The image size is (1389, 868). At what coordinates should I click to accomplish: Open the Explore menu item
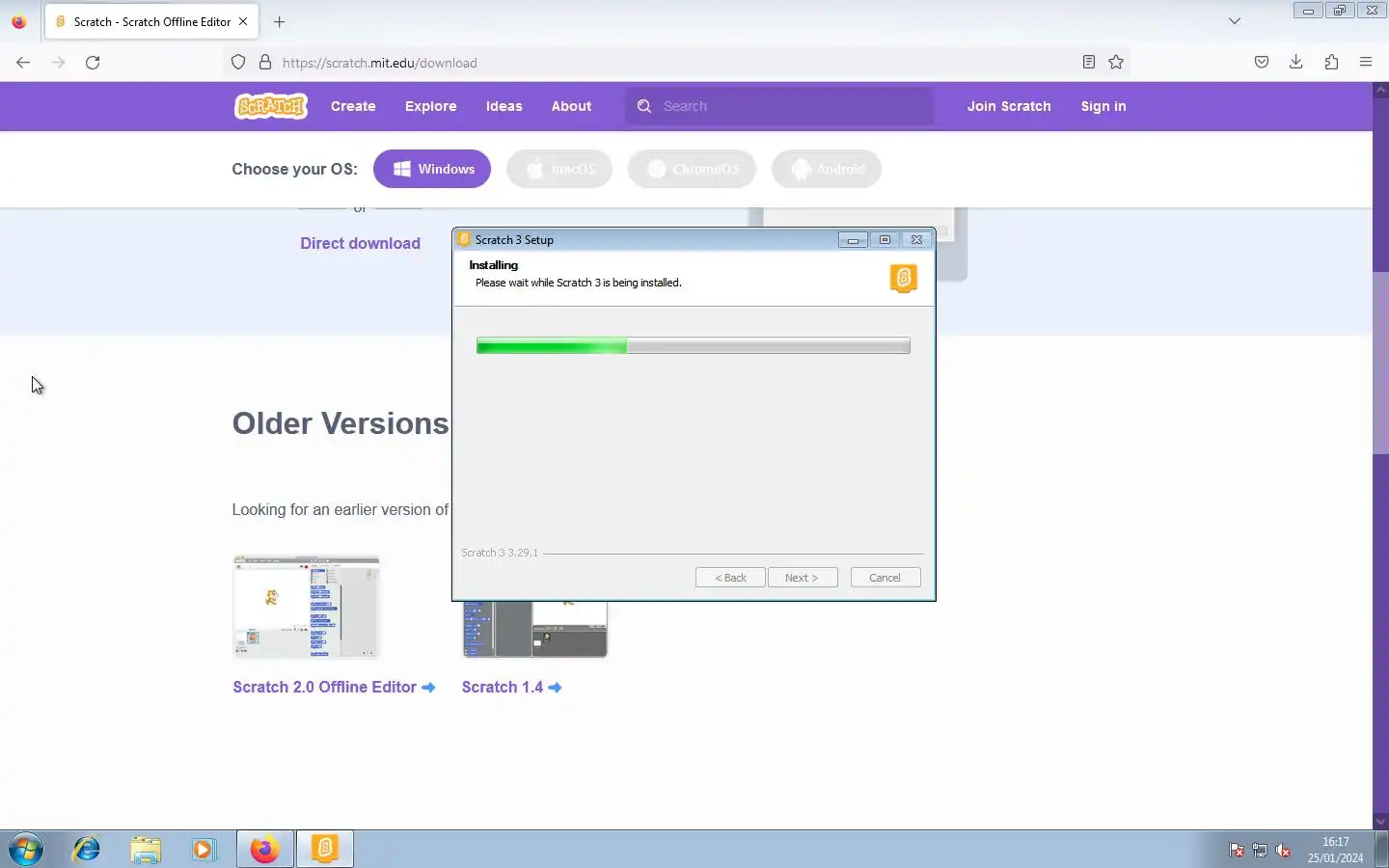click(431, 106)
